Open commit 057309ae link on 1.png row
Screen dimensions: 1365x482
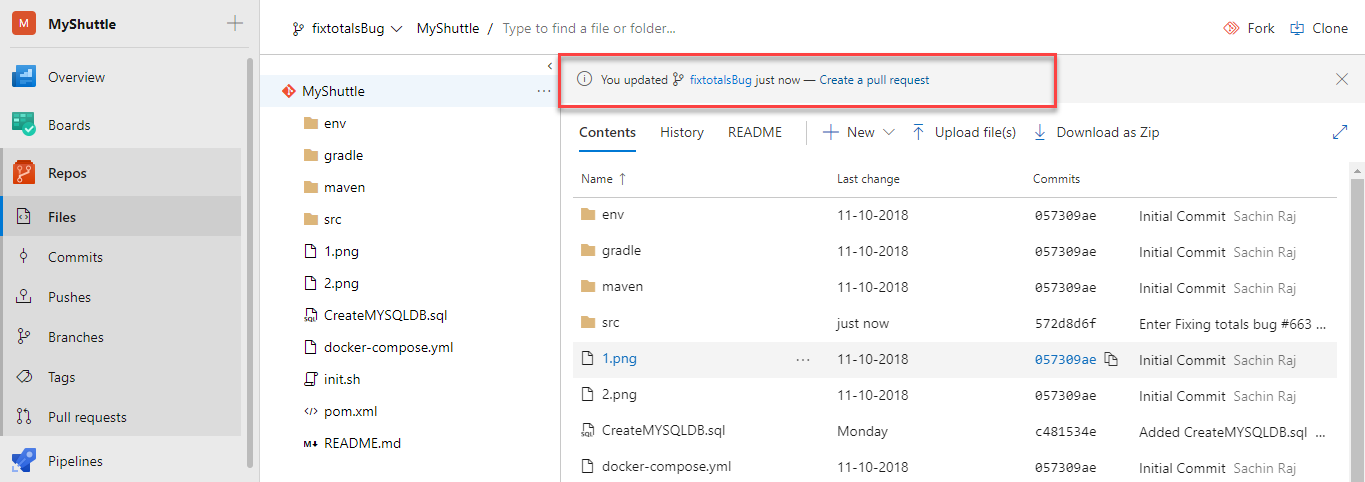1065,360
